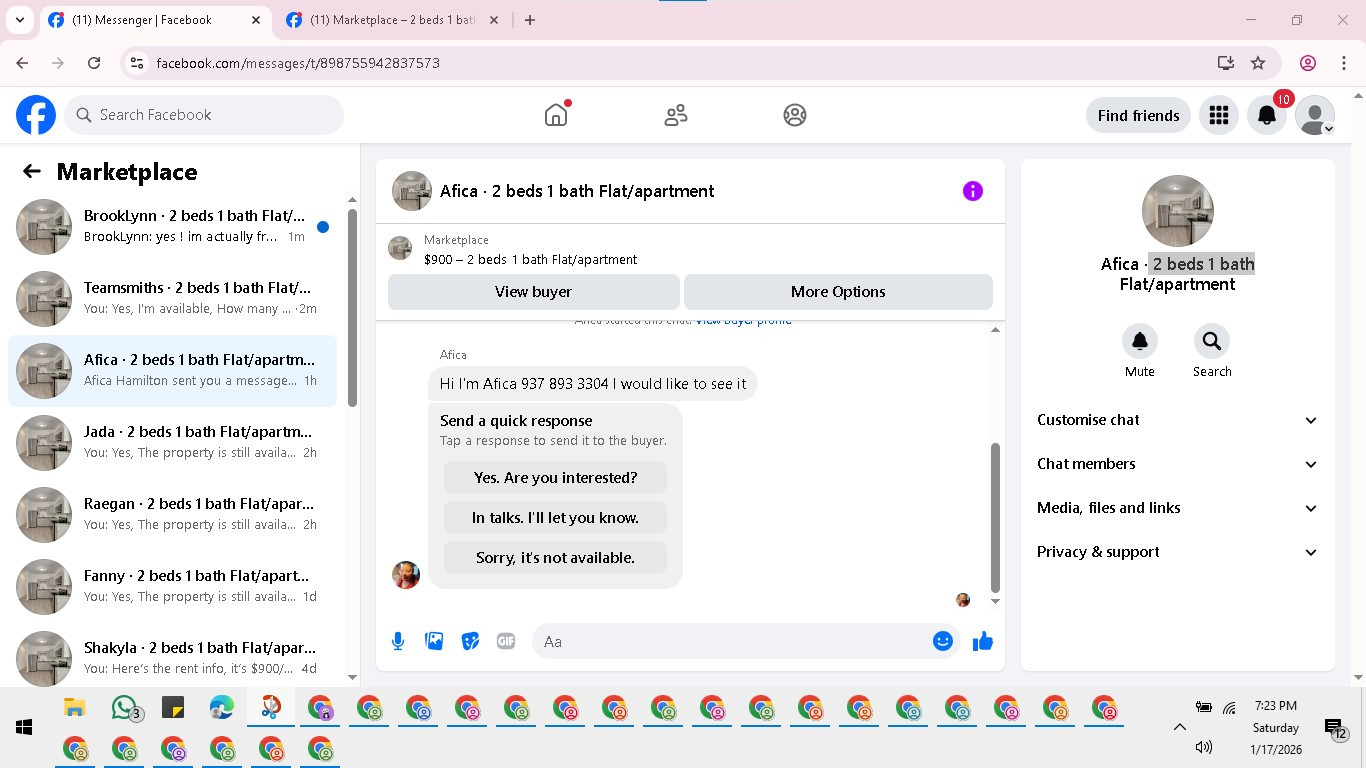Open File Explorer from the taskbar
This screenshot has height=768, width=1366.
pos(75,708)
